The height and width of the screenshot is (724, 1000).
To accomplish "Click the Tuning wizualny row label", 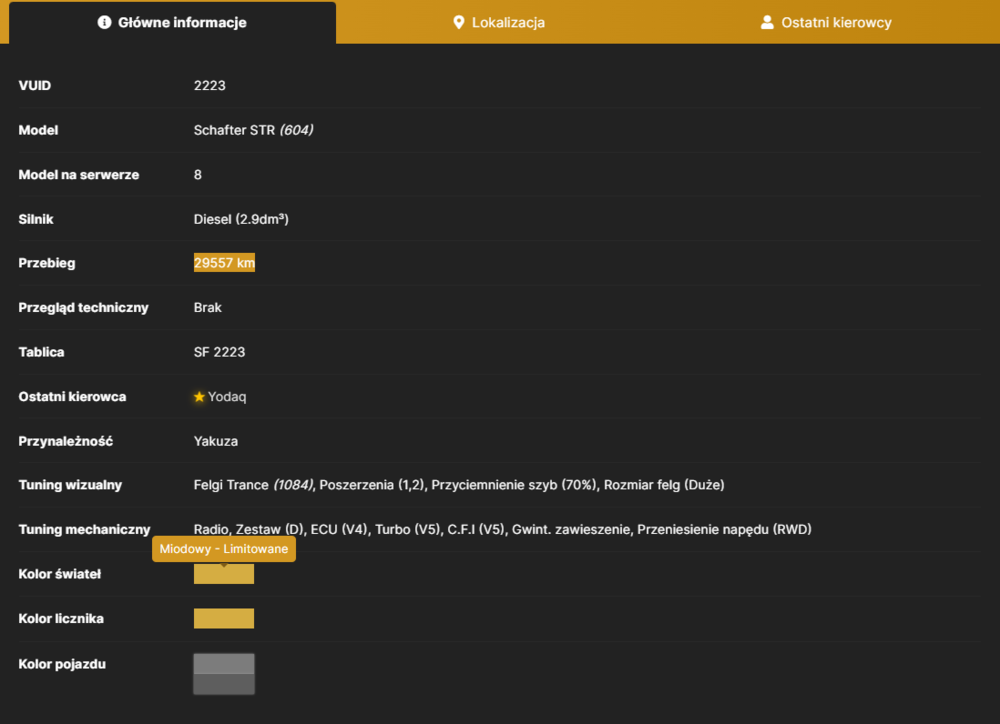I will 70,485.
